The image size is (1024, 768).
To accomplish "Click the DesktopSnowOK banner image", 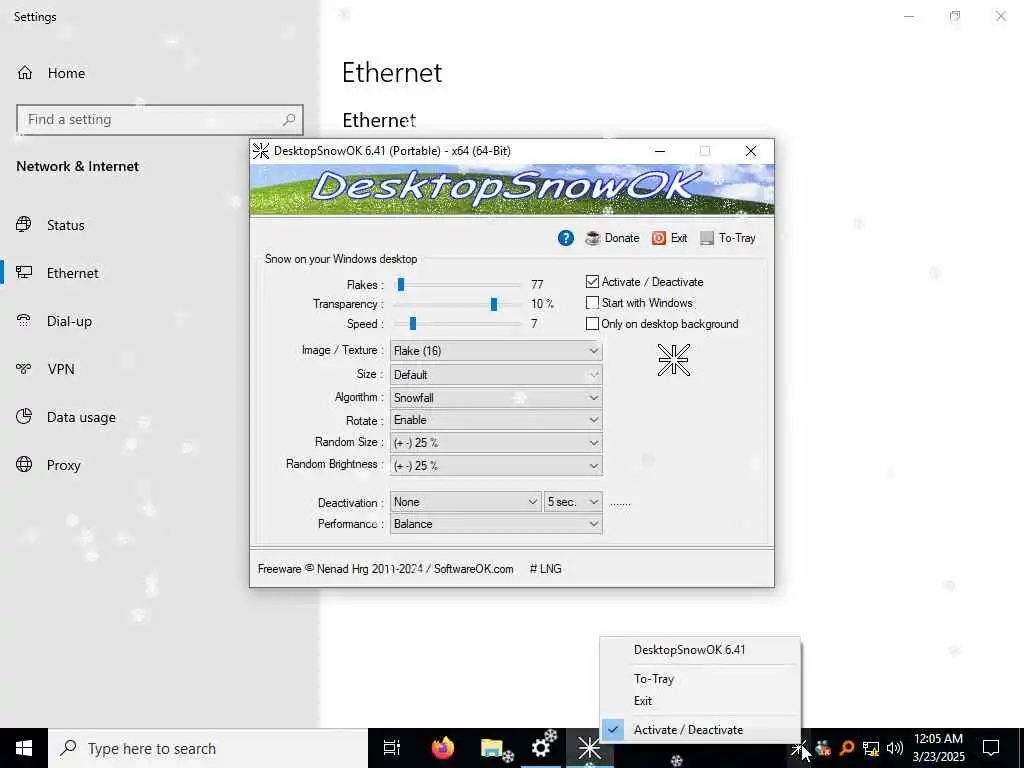I will click(x=512, y=189).
